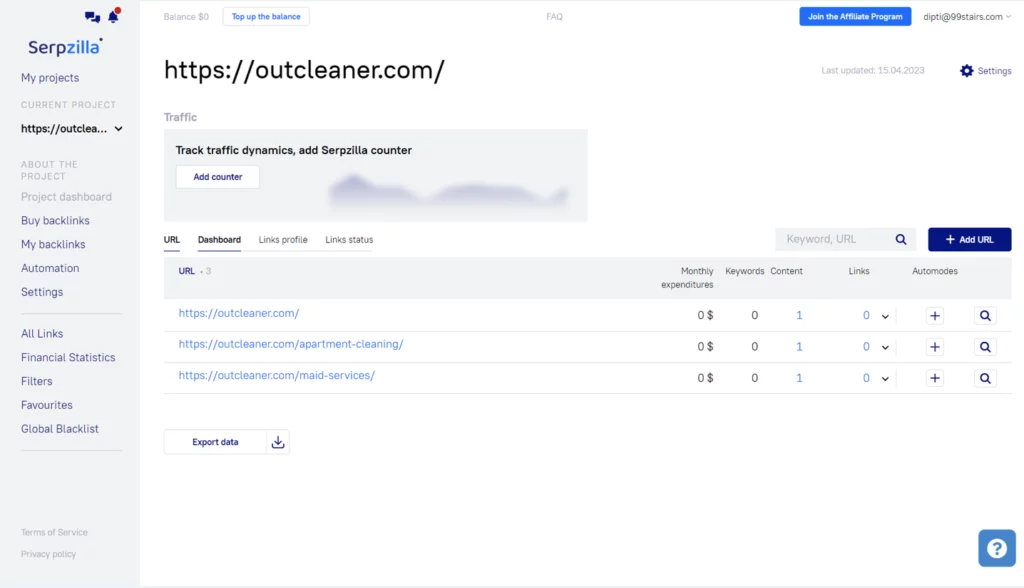Viewport: 1024px width, 588px height.
Task: Click Content count for outcleaner.com/ row
Action: pos(799,316)
